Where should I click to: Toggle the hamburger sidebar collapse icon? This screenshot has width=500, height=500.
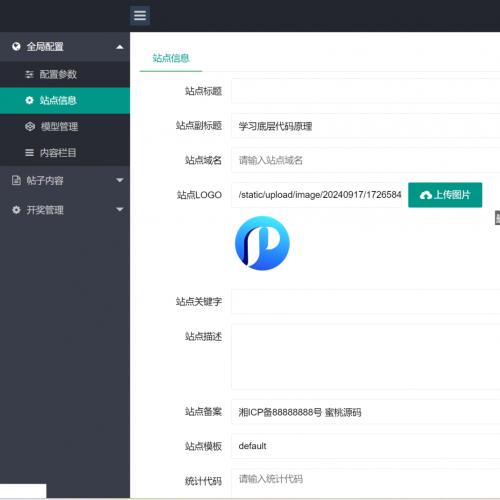(140, 15)
